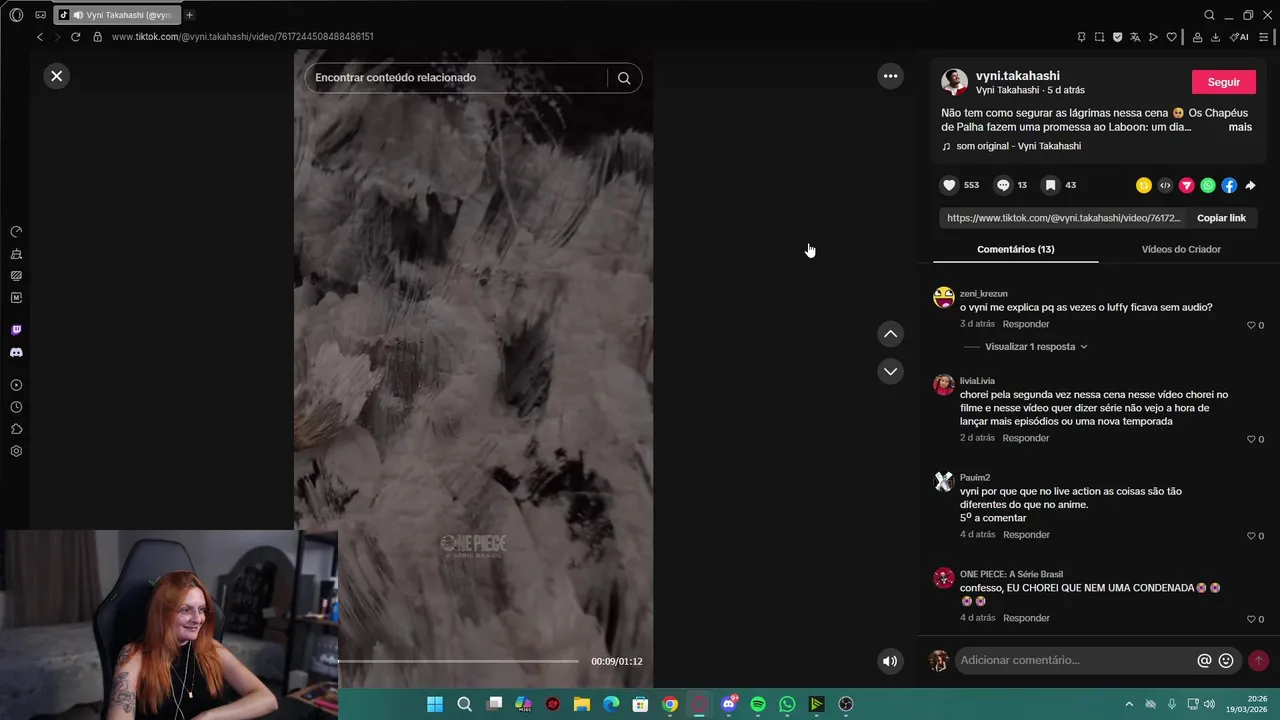Open Opera GX main menu logo
Image resolution: width=1280 pixels, height=720 pixels.
pyautogui.click(x=16, y=15)
